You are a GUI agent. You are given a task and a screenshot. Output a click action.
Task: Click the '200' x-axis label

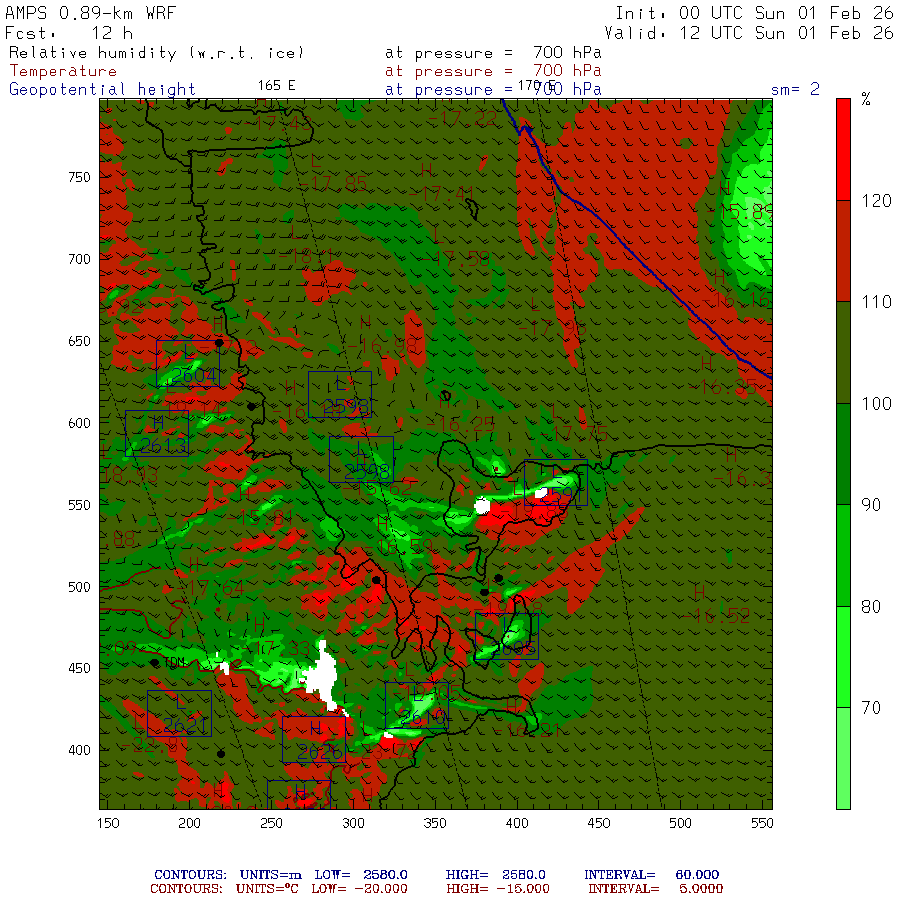pyautogui.click(x=189, y=823)
